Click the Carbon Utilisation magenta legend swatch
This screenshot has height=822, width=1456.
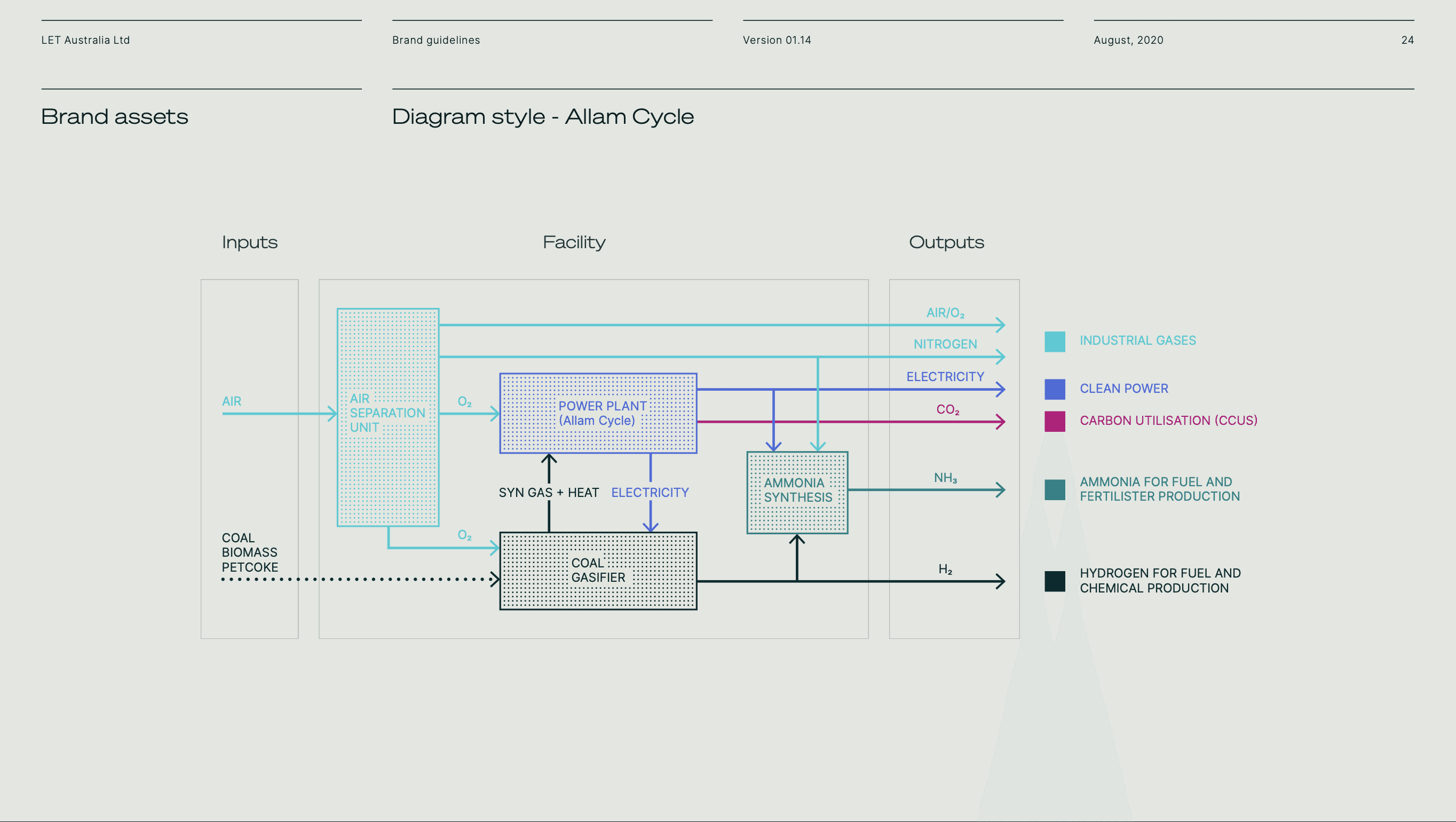[x=1055, y=421]
